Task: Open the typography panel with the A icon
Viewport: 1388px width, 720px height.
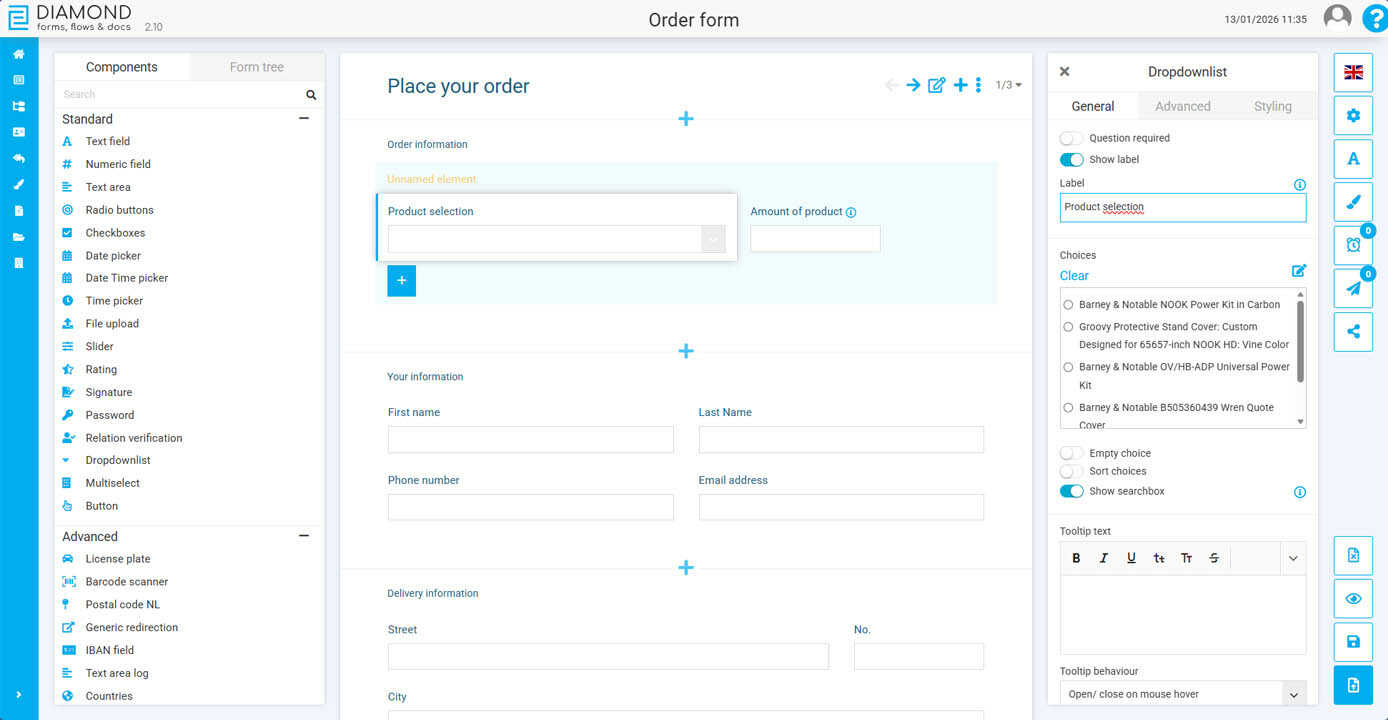Action: [1353, 158]
